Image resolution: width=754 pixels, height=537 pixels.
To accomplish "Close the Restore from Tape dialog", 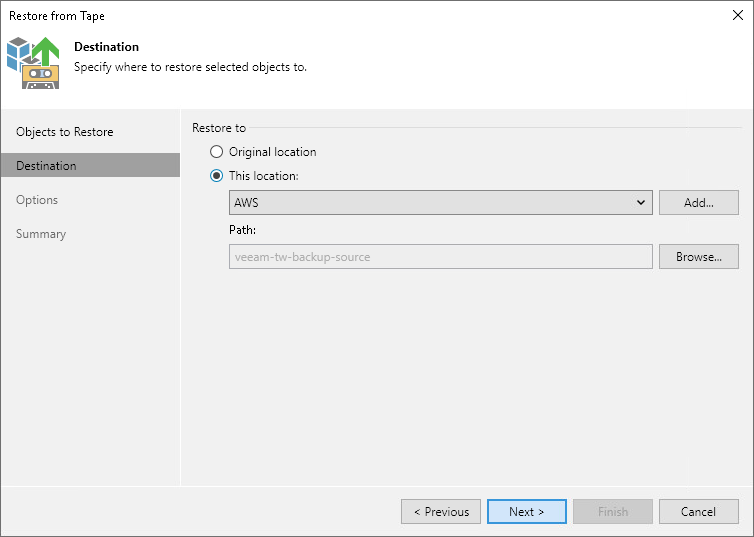I will pyautogui.click(x=738, y=15).
